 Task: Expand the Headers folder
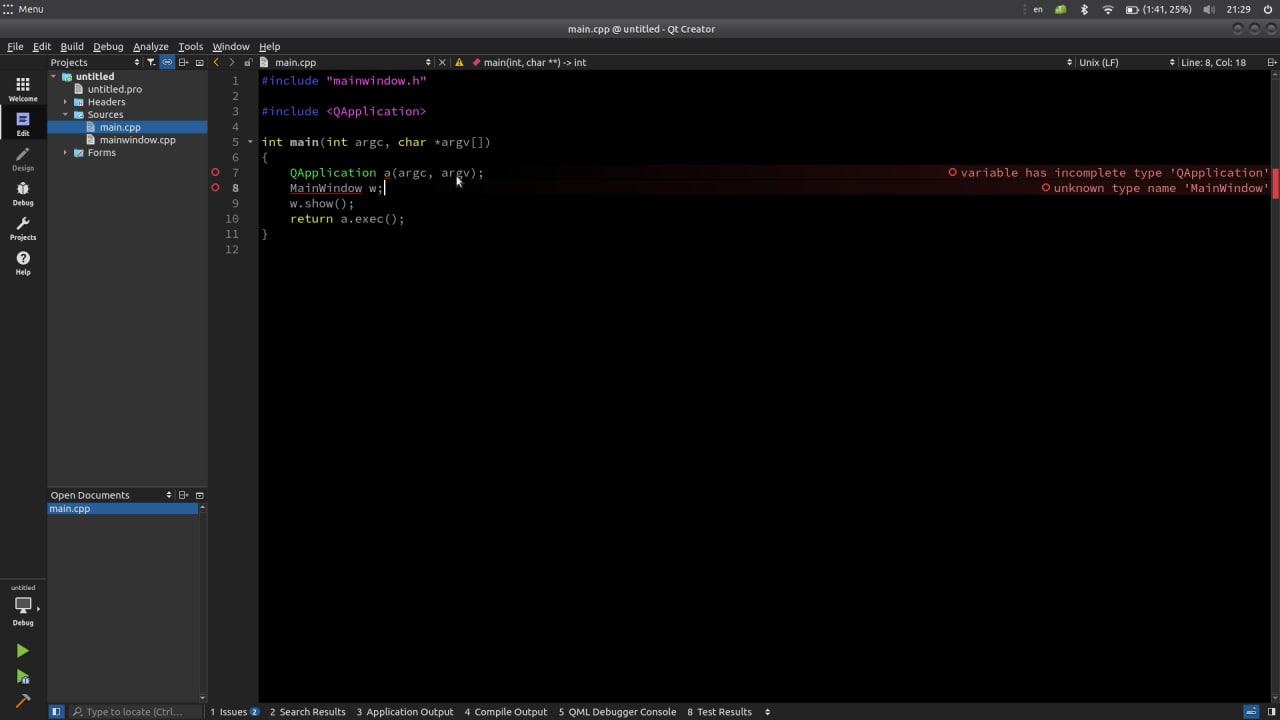click(65, 102)
